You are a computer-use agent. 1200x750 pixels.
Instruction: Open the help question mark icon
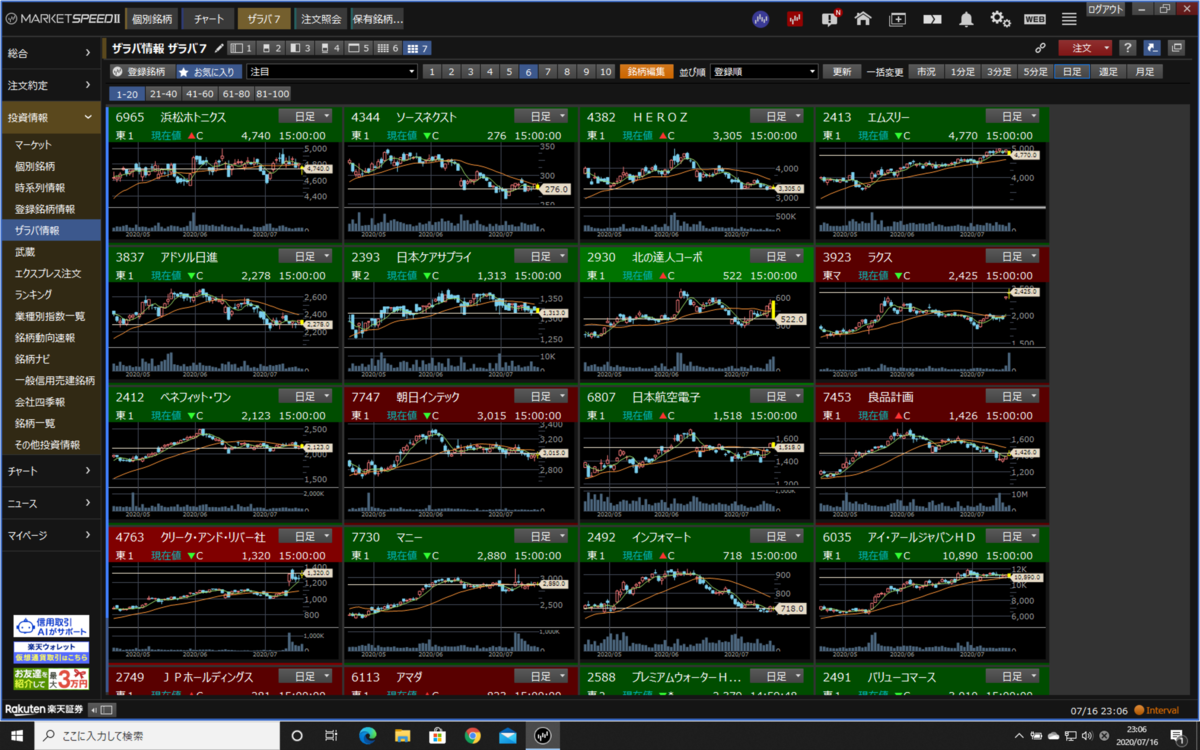tap(1127, 47)
